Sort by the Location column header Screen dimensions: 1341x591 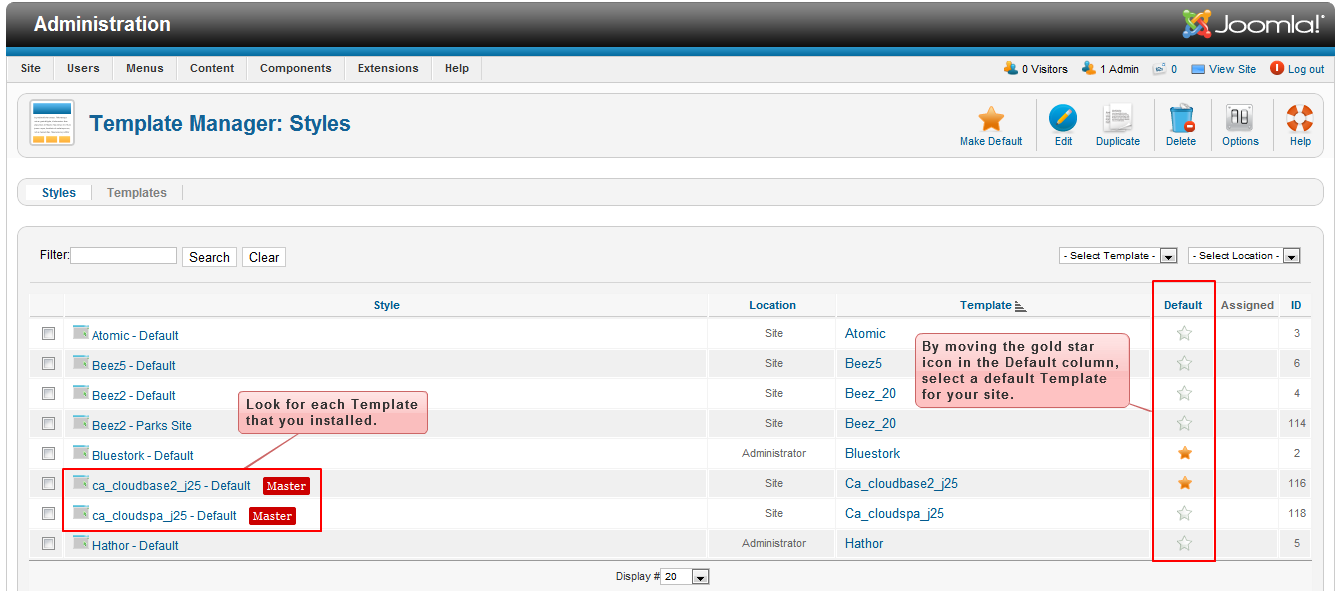pos(772,305)
